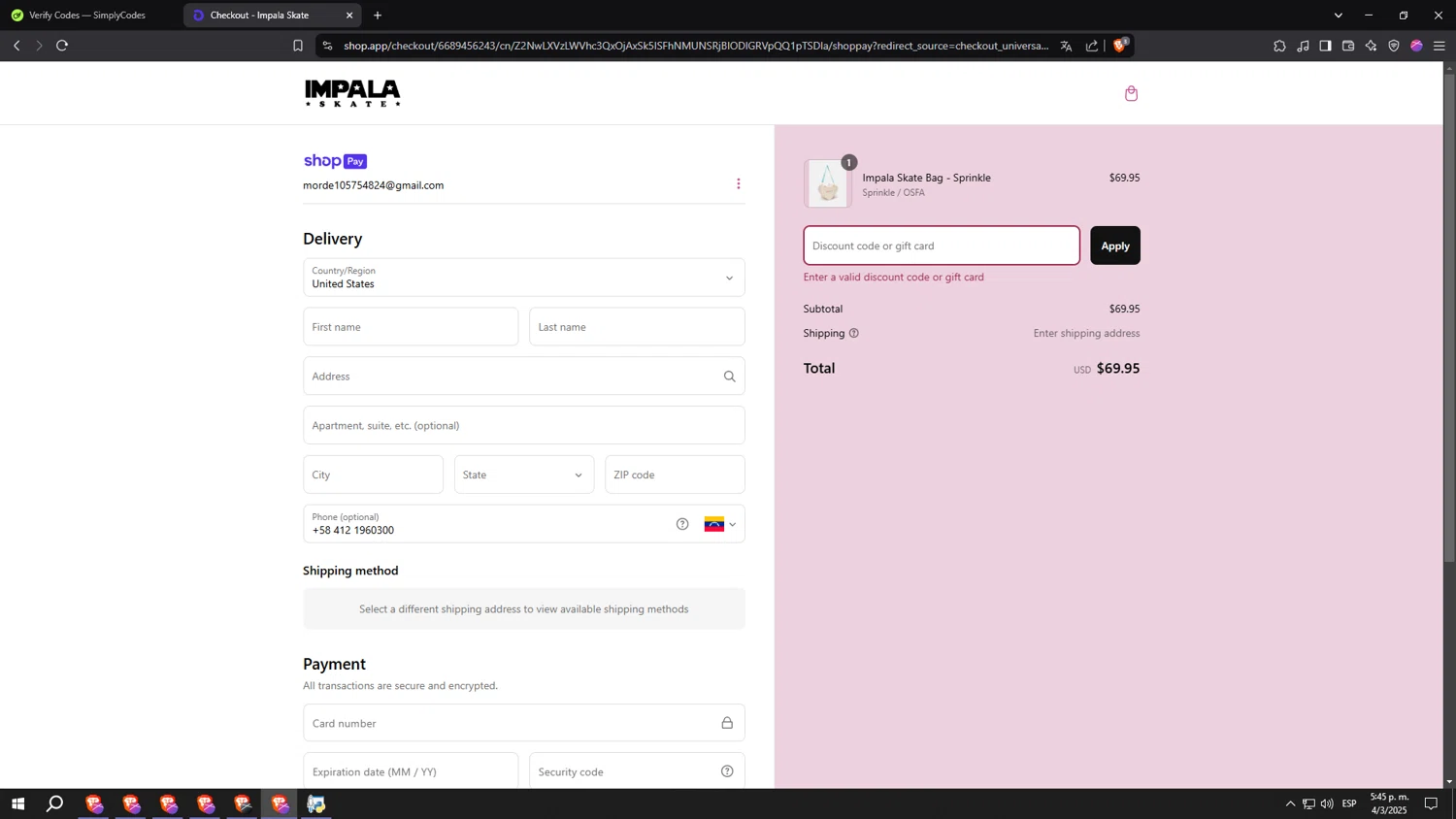The image size is (1456, 819).
Task: Open the browser tab search dropdown
Action: point(1338,16)
